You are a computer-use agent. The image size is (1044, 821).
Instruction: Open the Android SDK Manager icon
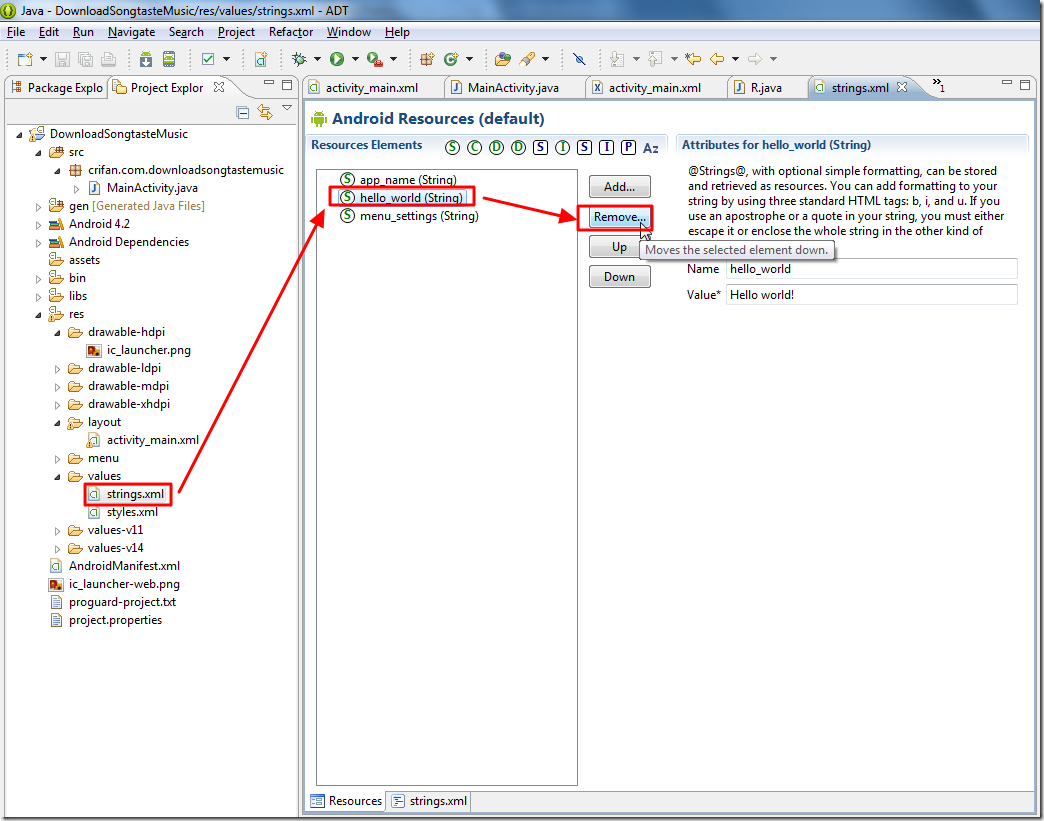click(x=146, y=59)
